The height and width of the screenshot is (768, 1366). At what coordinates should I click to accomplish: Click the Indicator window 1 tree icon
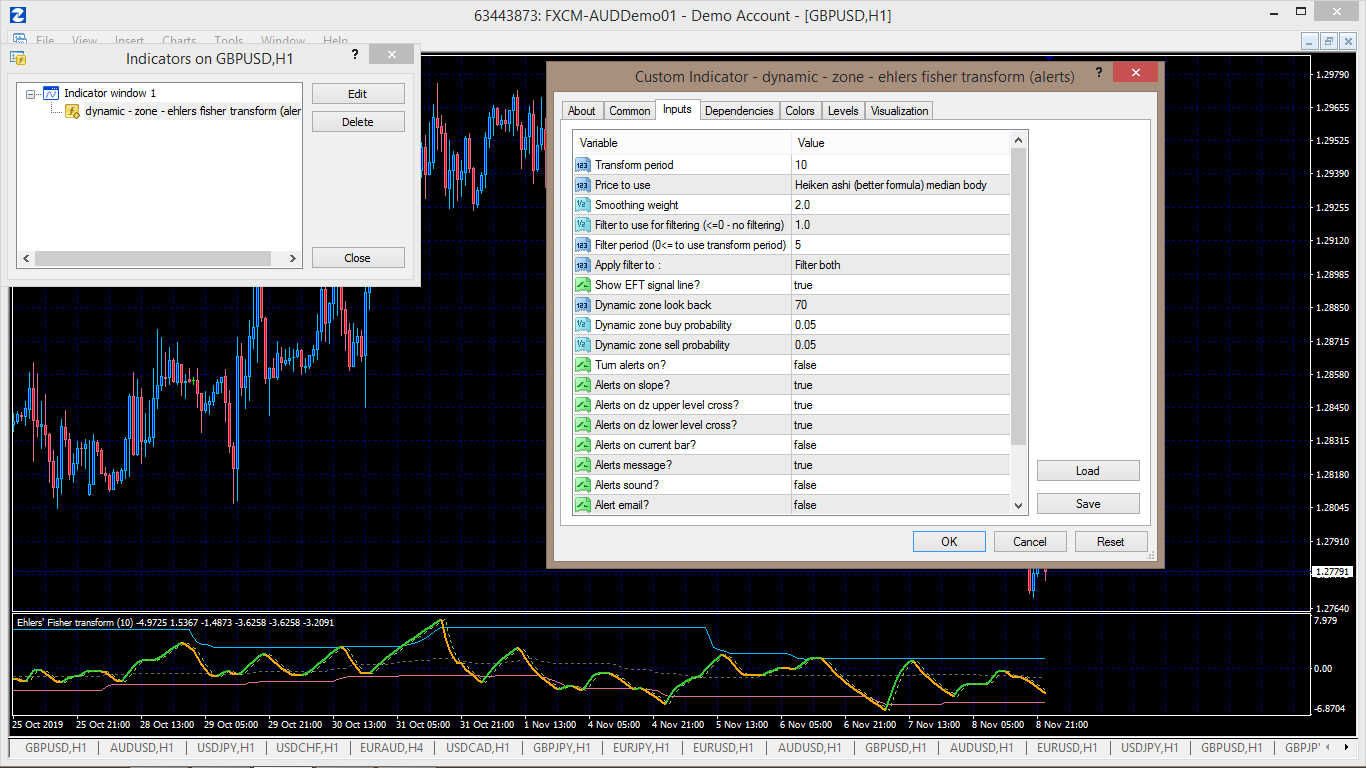(51, 93)
